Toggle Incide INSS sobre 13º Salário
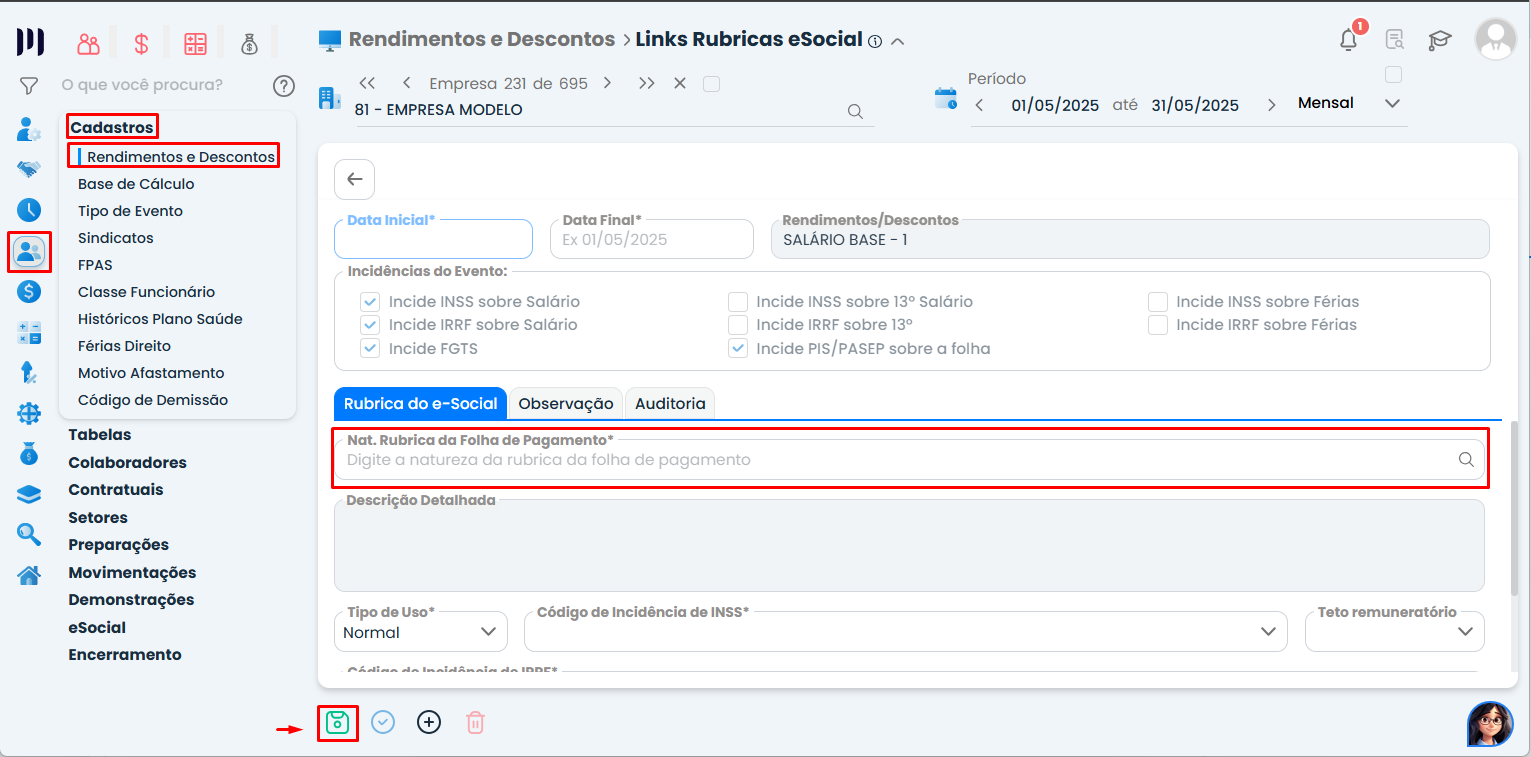1531x757 pixels. tap(738, 302)
